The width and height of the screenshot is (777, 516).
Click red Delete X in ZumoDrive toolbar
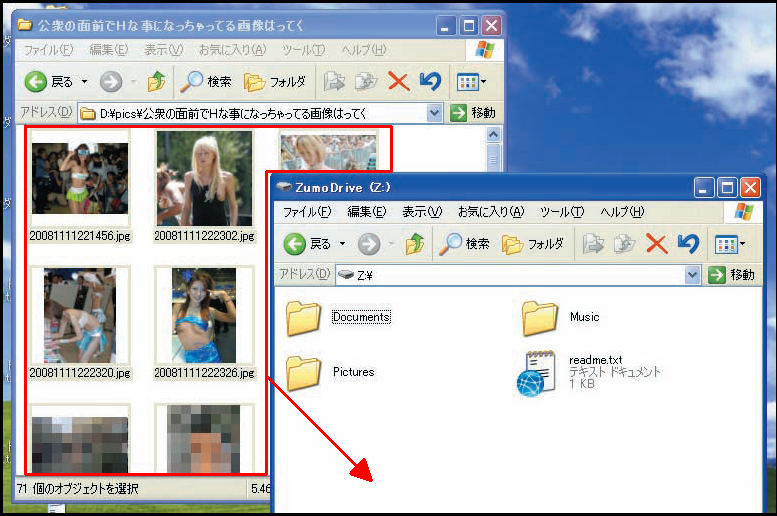point(657,244)
